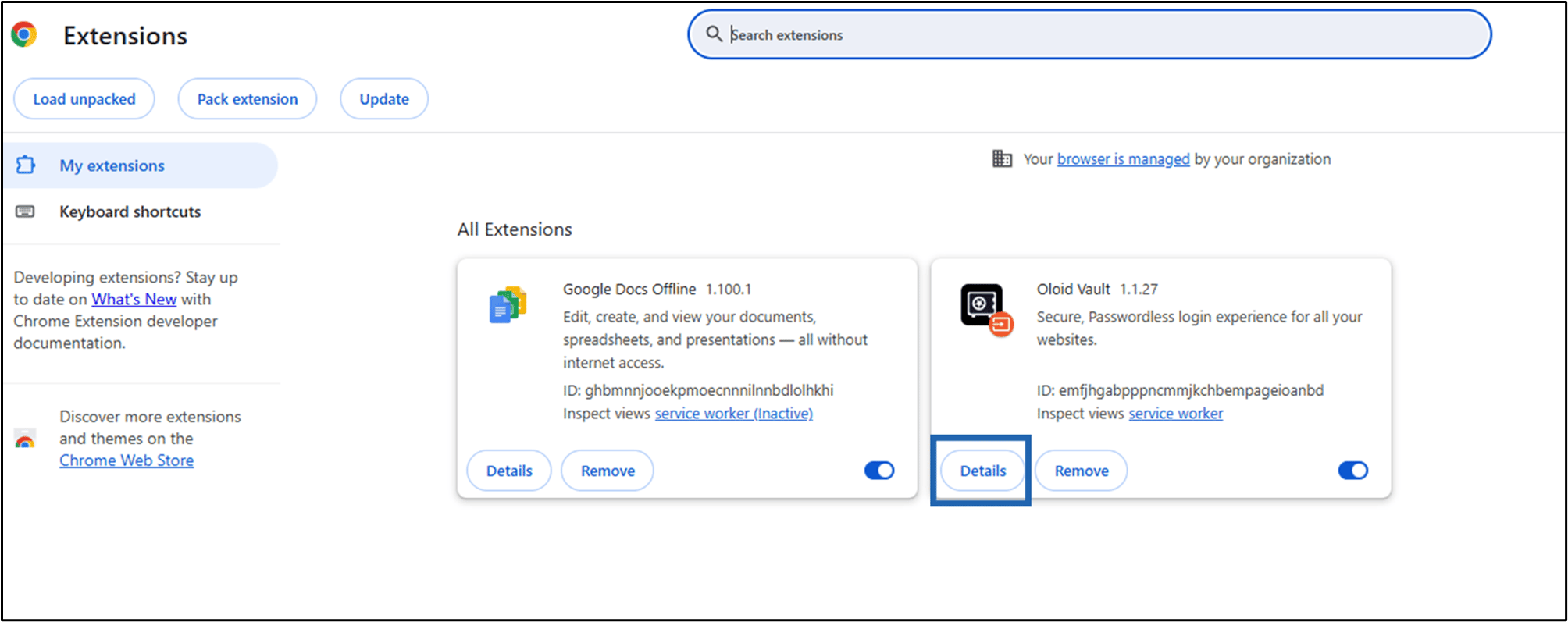Viewport: 1568px width, 622px height.
Task: Click version number 1.100.1
Action: point(729,289)
